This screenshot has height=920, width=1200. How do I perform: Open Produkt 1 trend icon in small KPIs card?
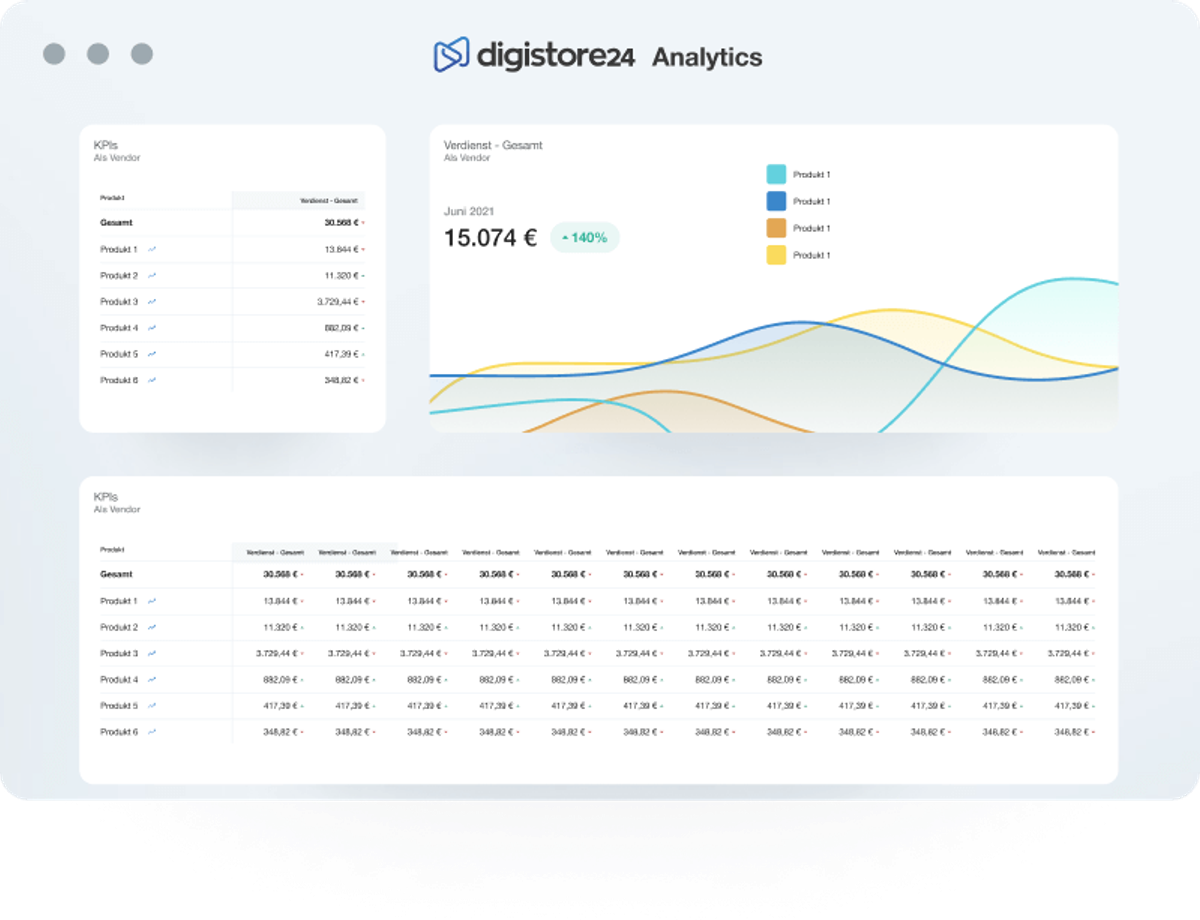tap(152, 249)
